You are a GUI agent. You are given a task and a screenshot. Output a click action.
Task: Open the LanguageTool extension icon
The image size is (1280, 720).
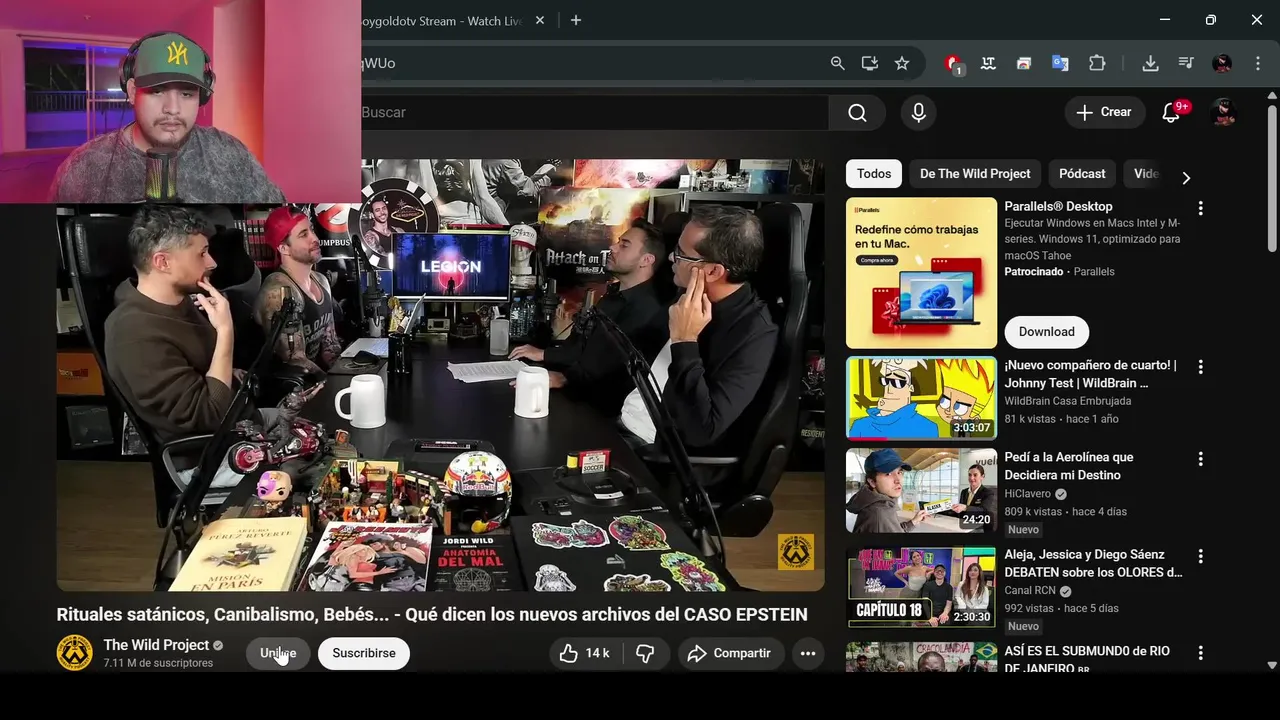click(988, 63)
